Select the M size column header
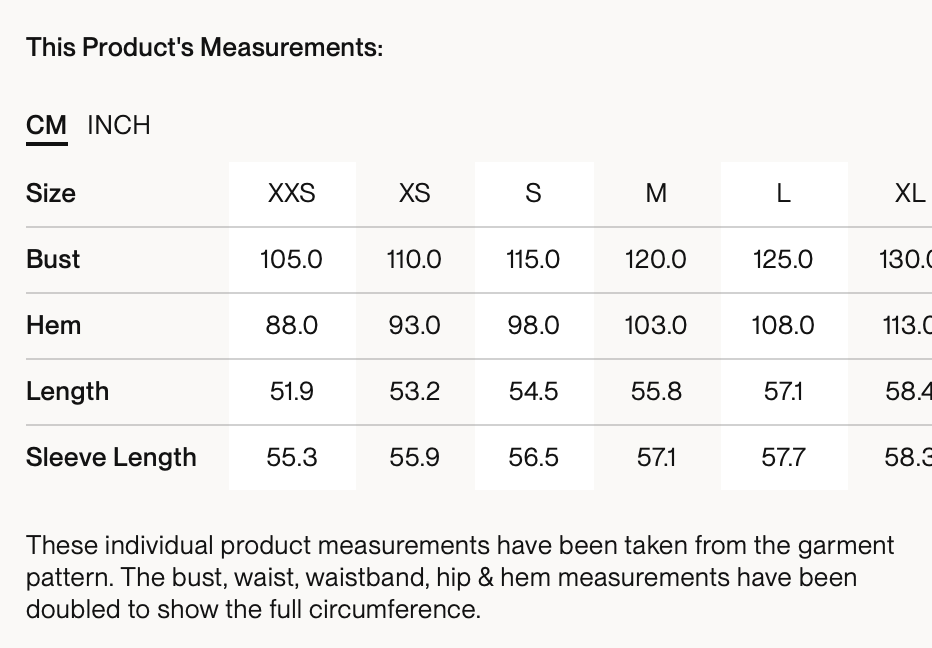This screenshot has height=648, width=932. pyautogui.click(x=656, y=193)
